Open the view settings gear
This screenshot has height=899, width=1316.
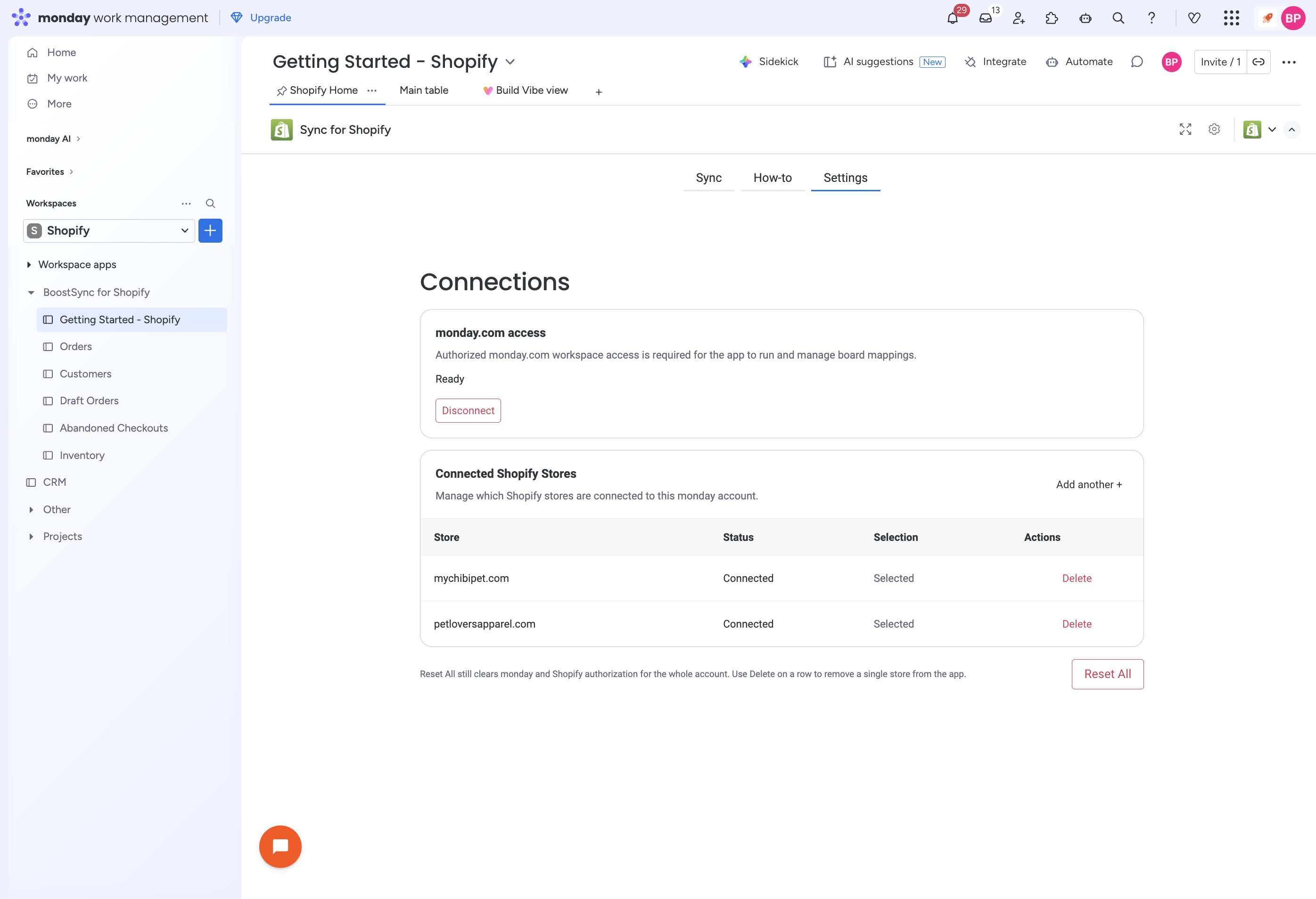click(x=1214, y=130)
